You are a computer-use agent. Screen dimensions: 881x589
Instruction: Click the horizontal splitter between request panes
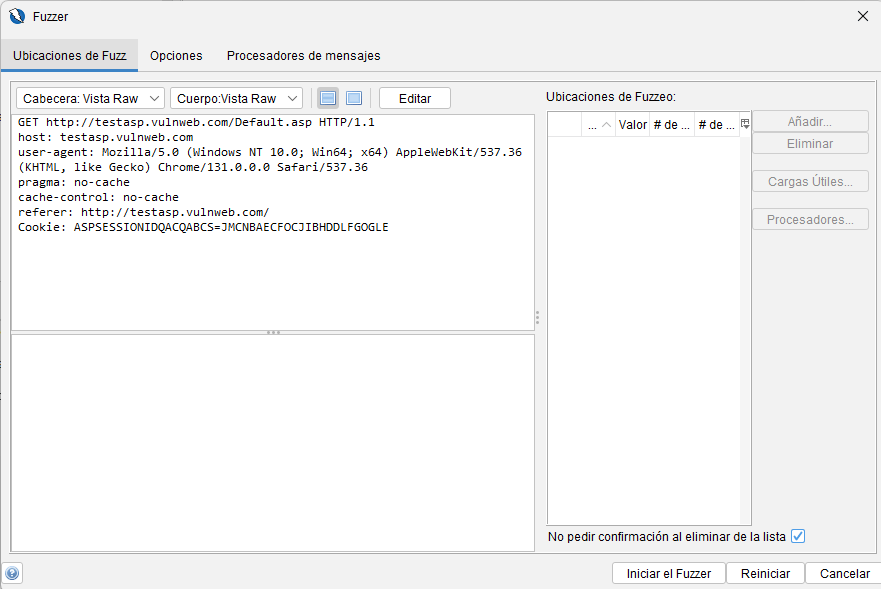pyautogui.click(x=273, y=332)
